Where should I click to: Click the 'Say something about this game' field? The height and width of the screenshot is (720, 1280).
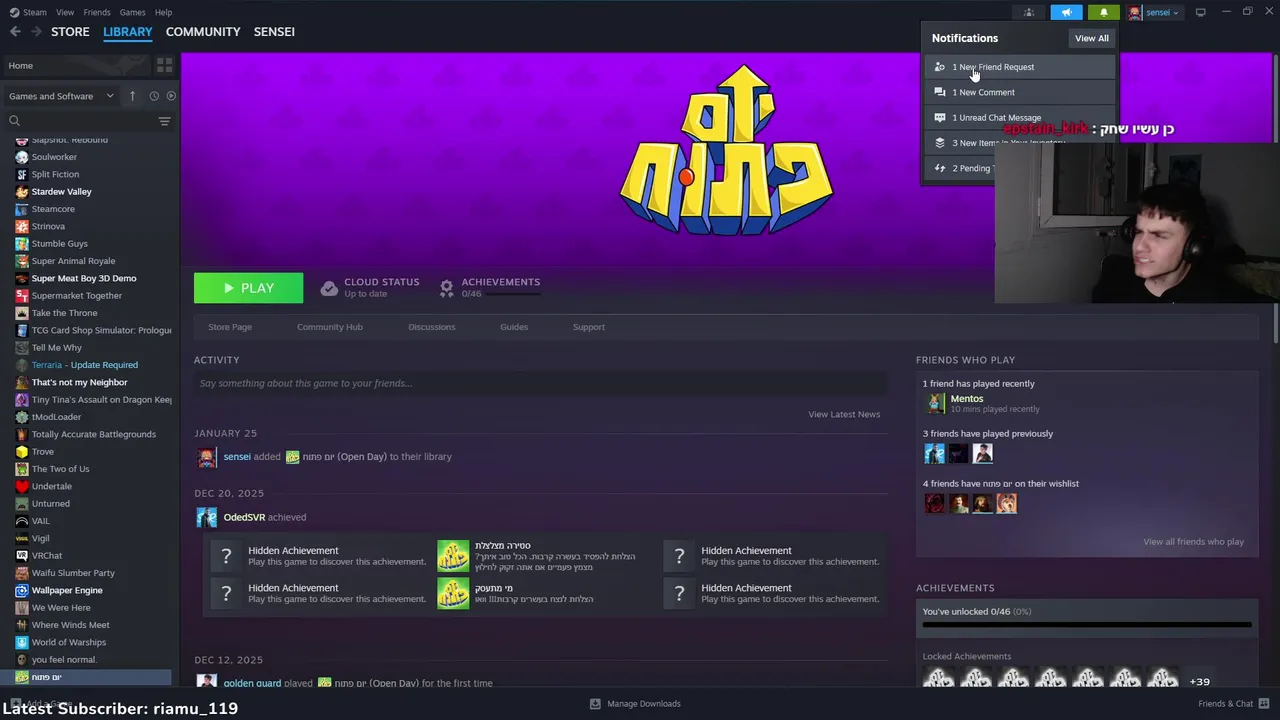(540, 383)
